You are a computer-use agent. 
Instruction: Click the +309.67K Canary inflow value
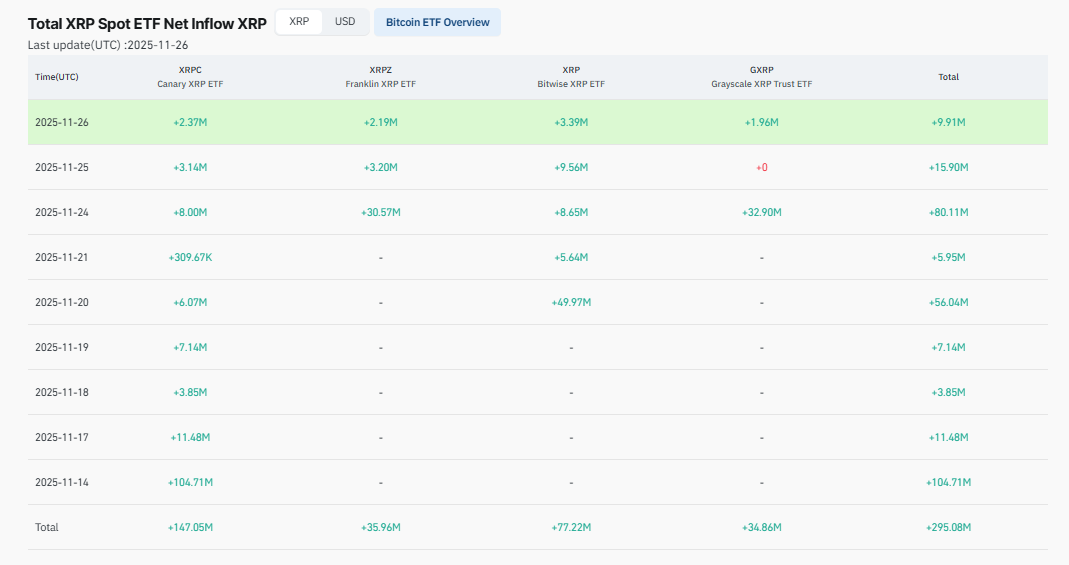click(x=190, y=257)
